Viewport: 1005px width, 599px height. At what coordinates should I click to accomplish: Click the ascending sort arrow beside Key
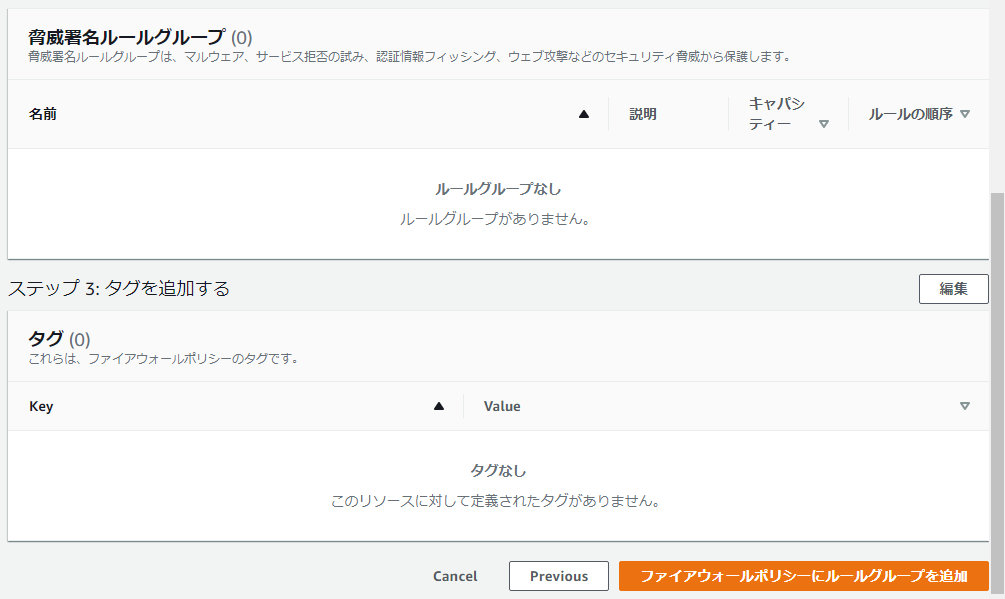[439, 406]
